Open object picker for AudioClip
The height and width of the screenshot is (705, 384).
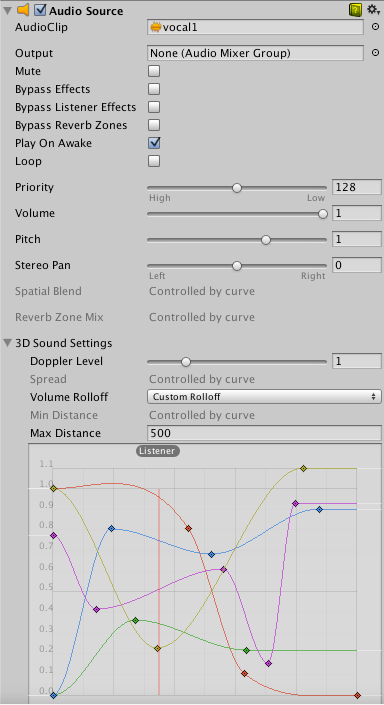tap(375, 27)
